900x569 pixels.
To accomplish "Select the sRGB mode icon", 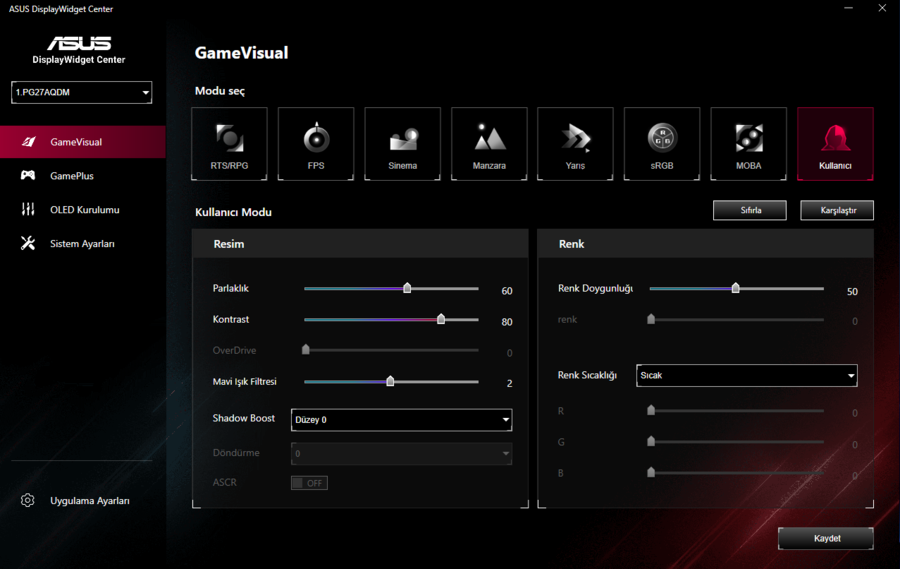I will click(x=662, y=144).
